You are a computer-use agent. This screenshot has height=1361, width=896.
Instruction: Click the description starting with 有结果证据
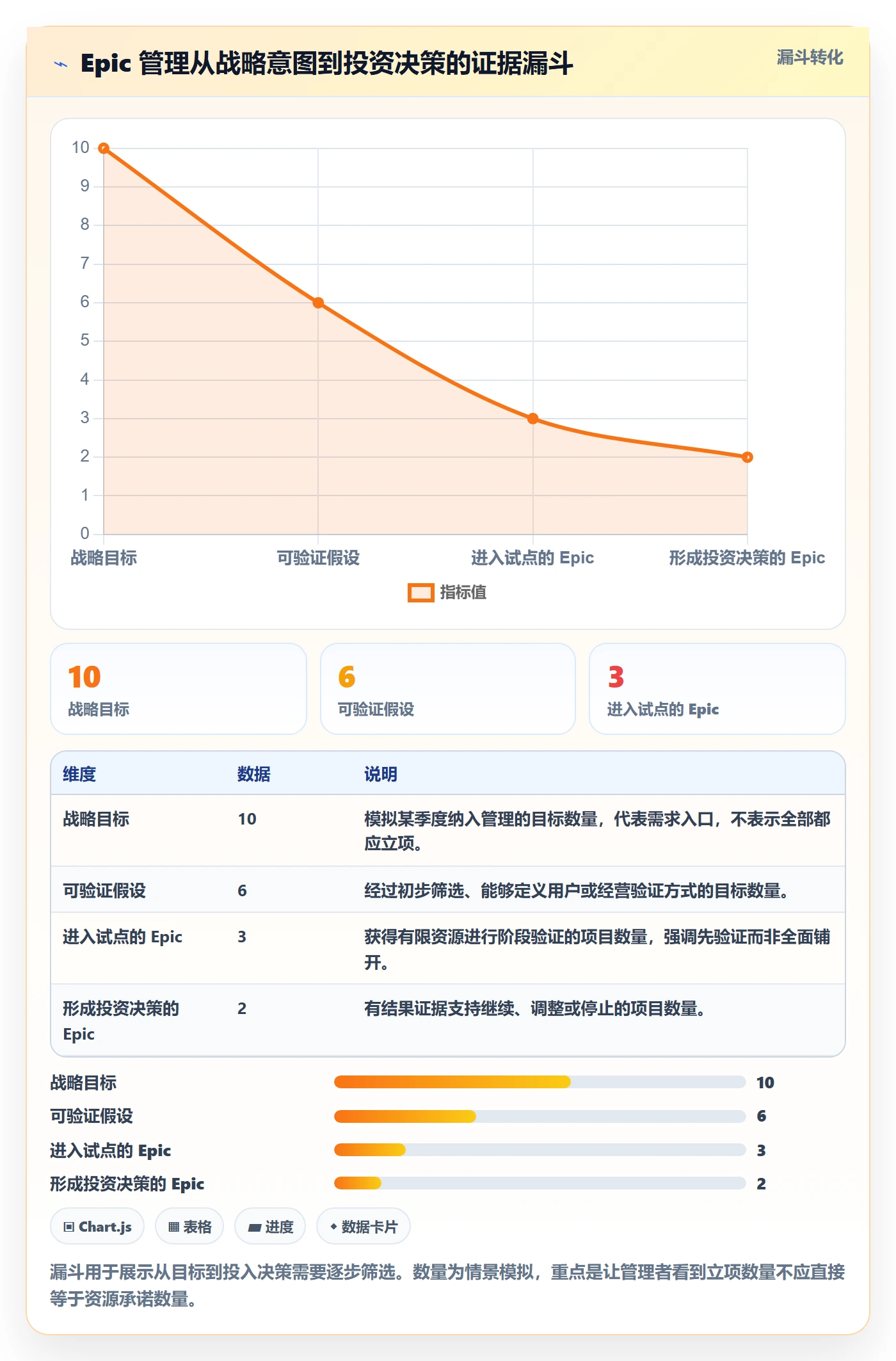534,1009
